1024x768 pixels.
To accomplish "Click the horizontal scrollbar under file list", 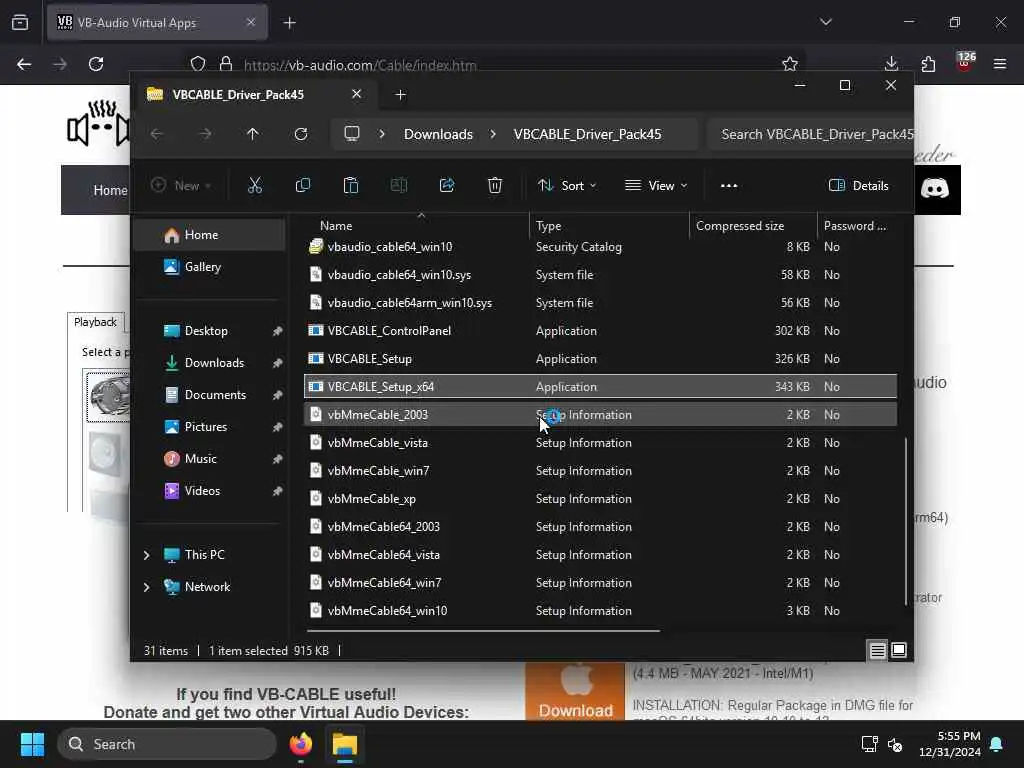I will 483,631.
